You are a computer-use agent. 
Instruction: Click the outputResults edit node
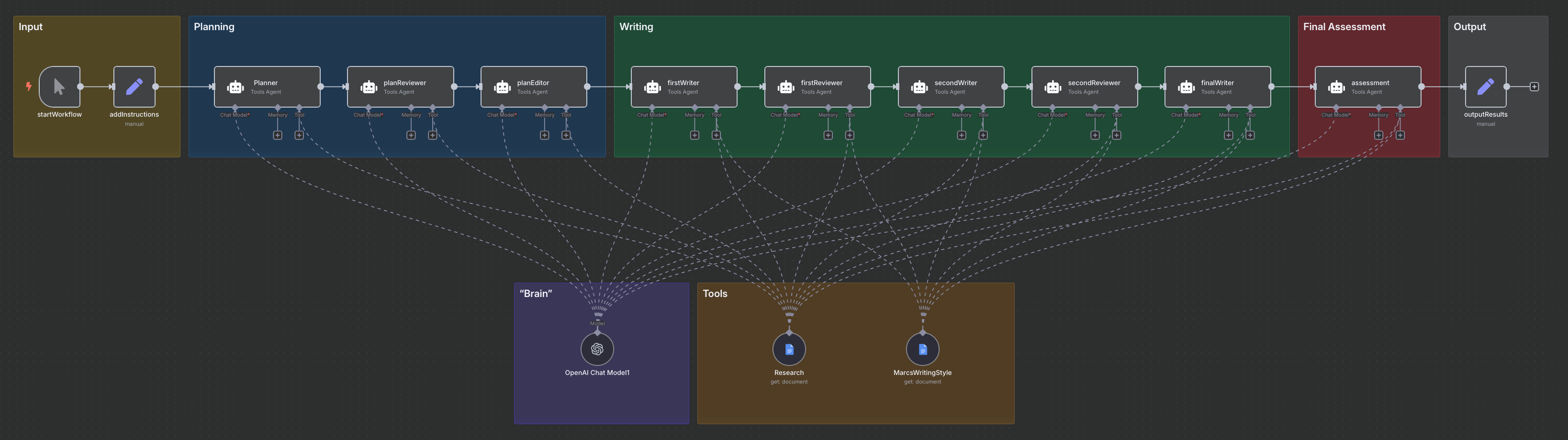pyautogui.click(x=1486, y=87)
